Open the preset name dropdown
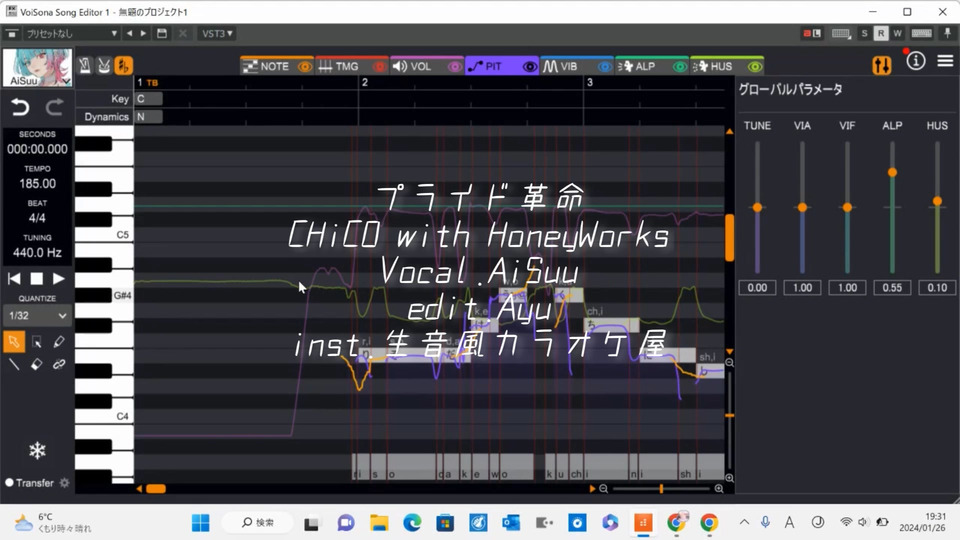The width and height of the screenshot is (960, 540). point(71,33)
